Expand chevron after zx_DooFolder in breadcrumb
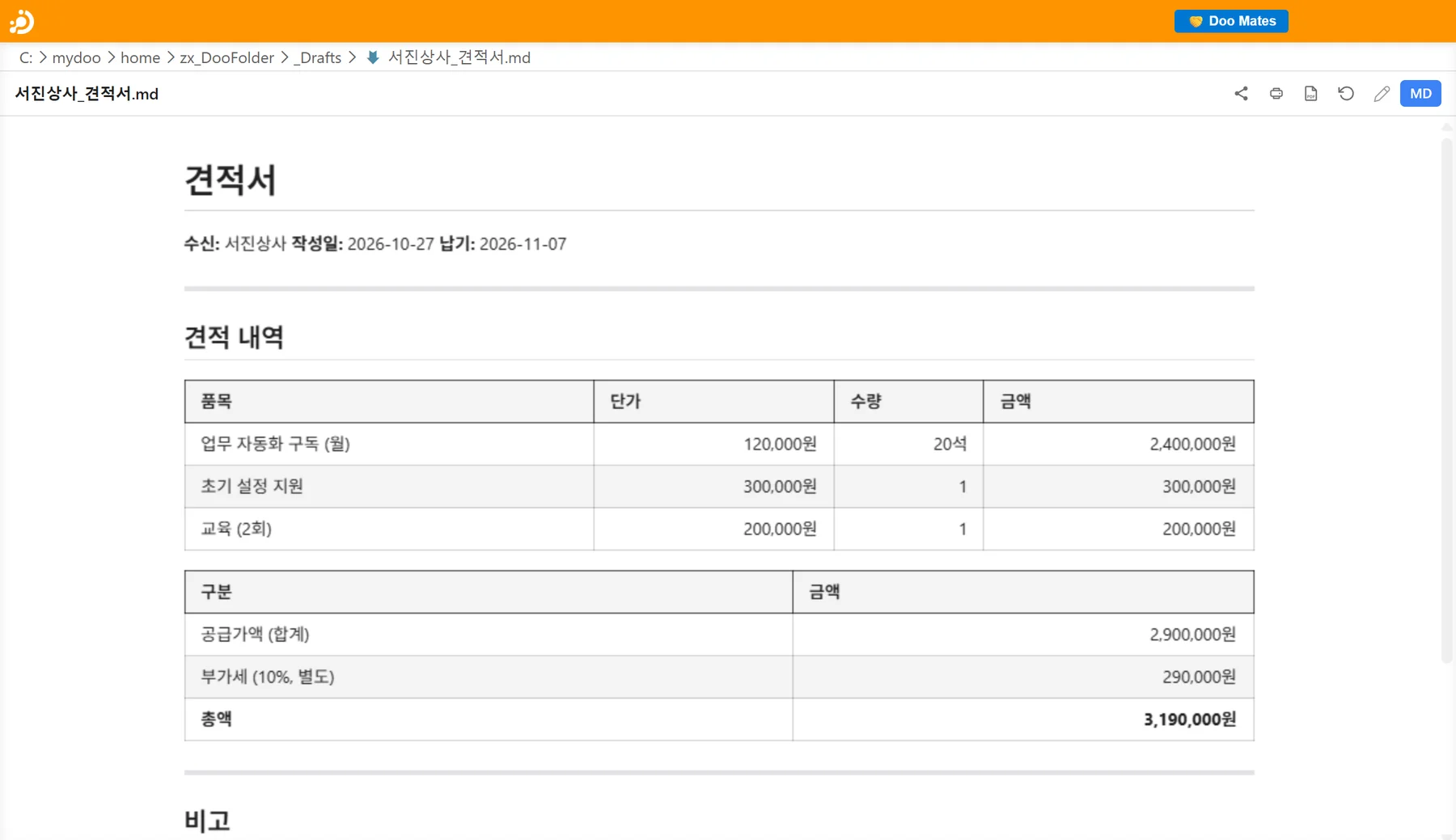Image resolution: width=1456 pixels, height=840 pixels. tap(284, 57)
